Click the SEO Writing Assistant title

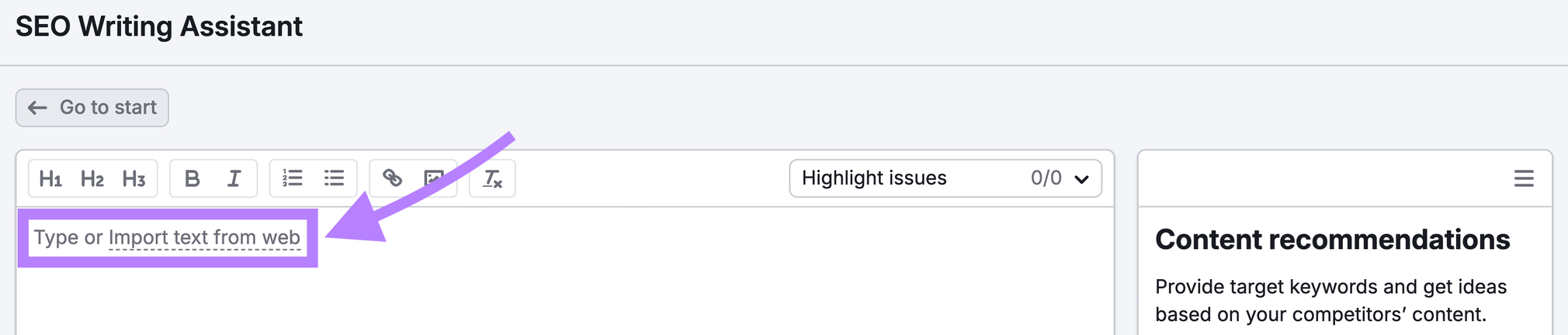[159, 27]
